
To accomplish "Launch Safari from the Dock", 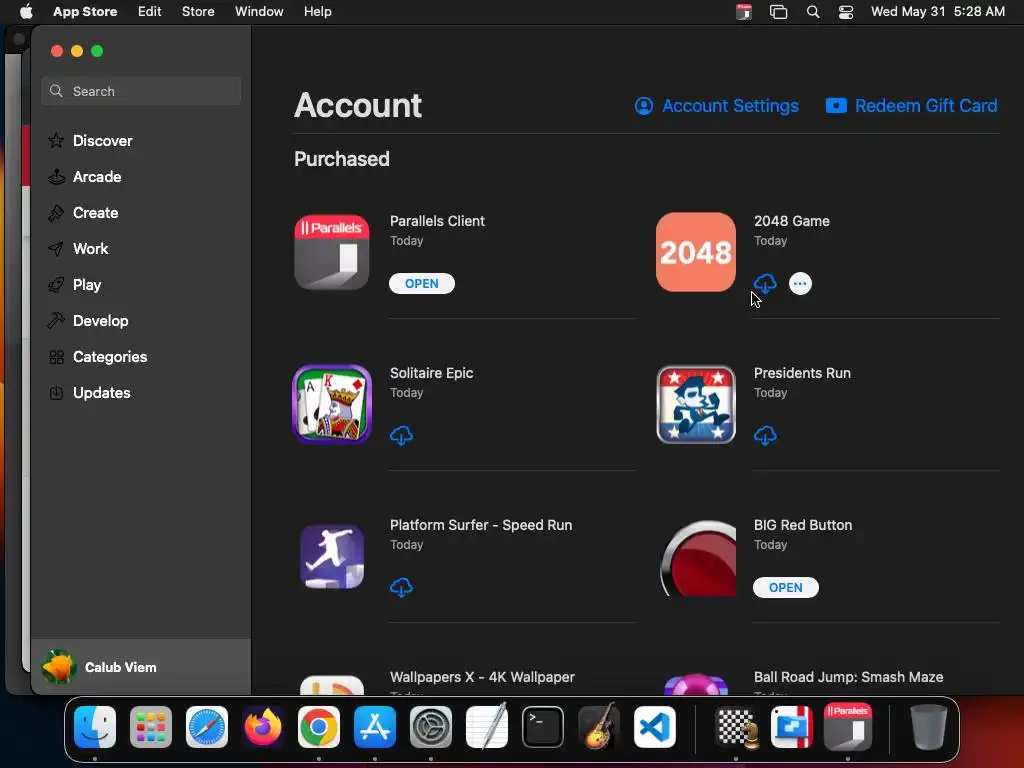I will (x=207, y=727).
